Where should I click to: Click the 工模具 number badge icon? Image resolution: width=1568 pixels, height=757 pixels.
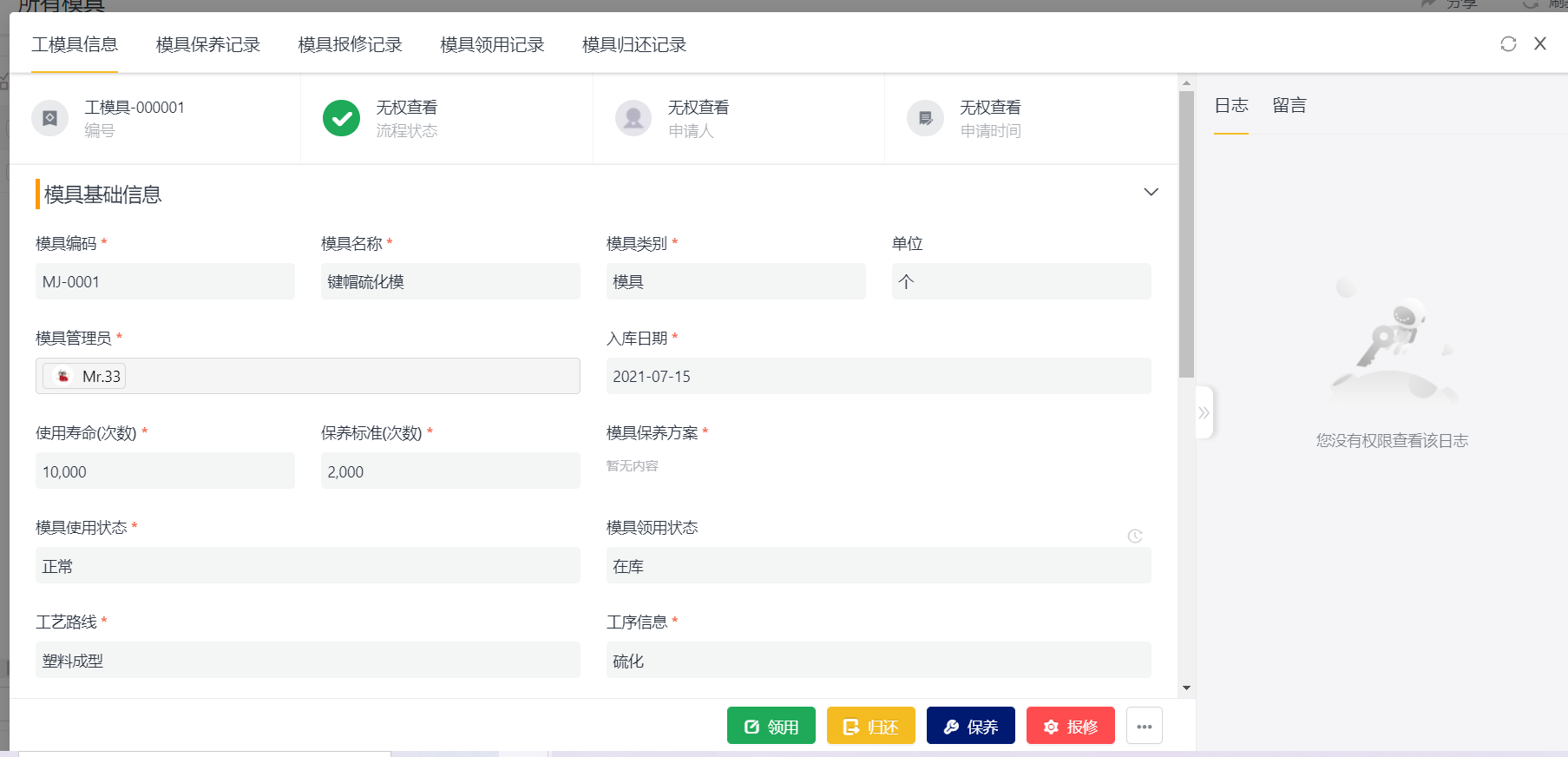coord(50,118)
